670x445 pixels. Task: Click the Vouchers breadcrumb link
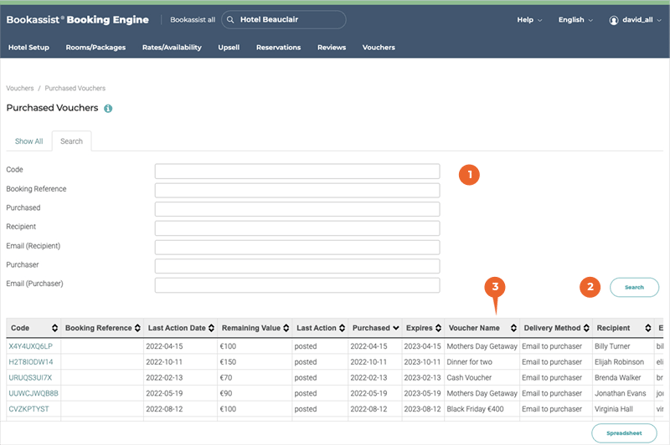point(20,88)
